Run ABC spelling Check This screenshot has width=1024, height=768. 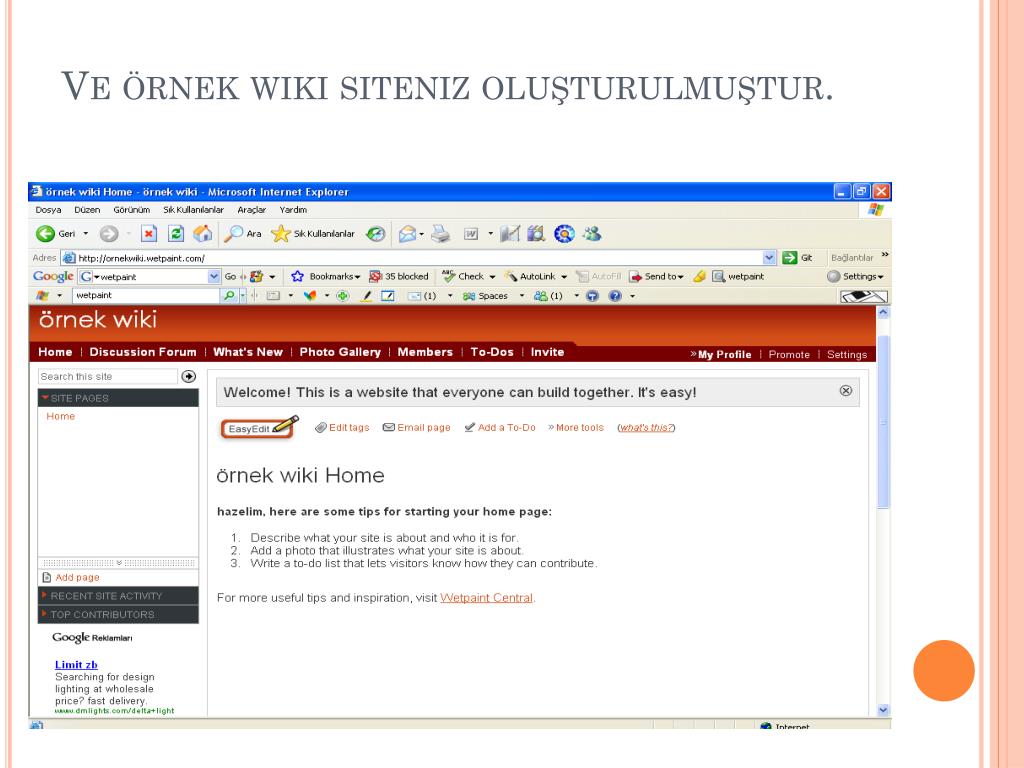463,276
